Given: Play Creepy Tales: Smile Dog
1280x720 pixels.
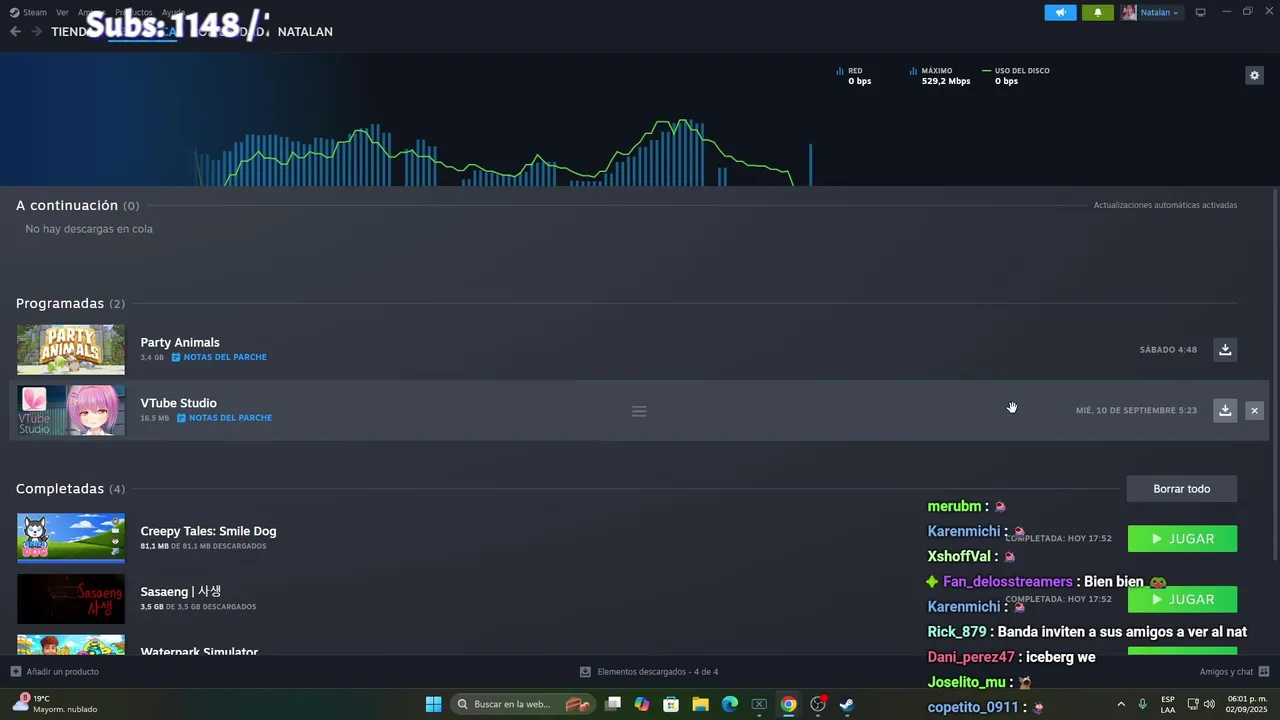Looking at the screenshot, I should [1182, 538].
